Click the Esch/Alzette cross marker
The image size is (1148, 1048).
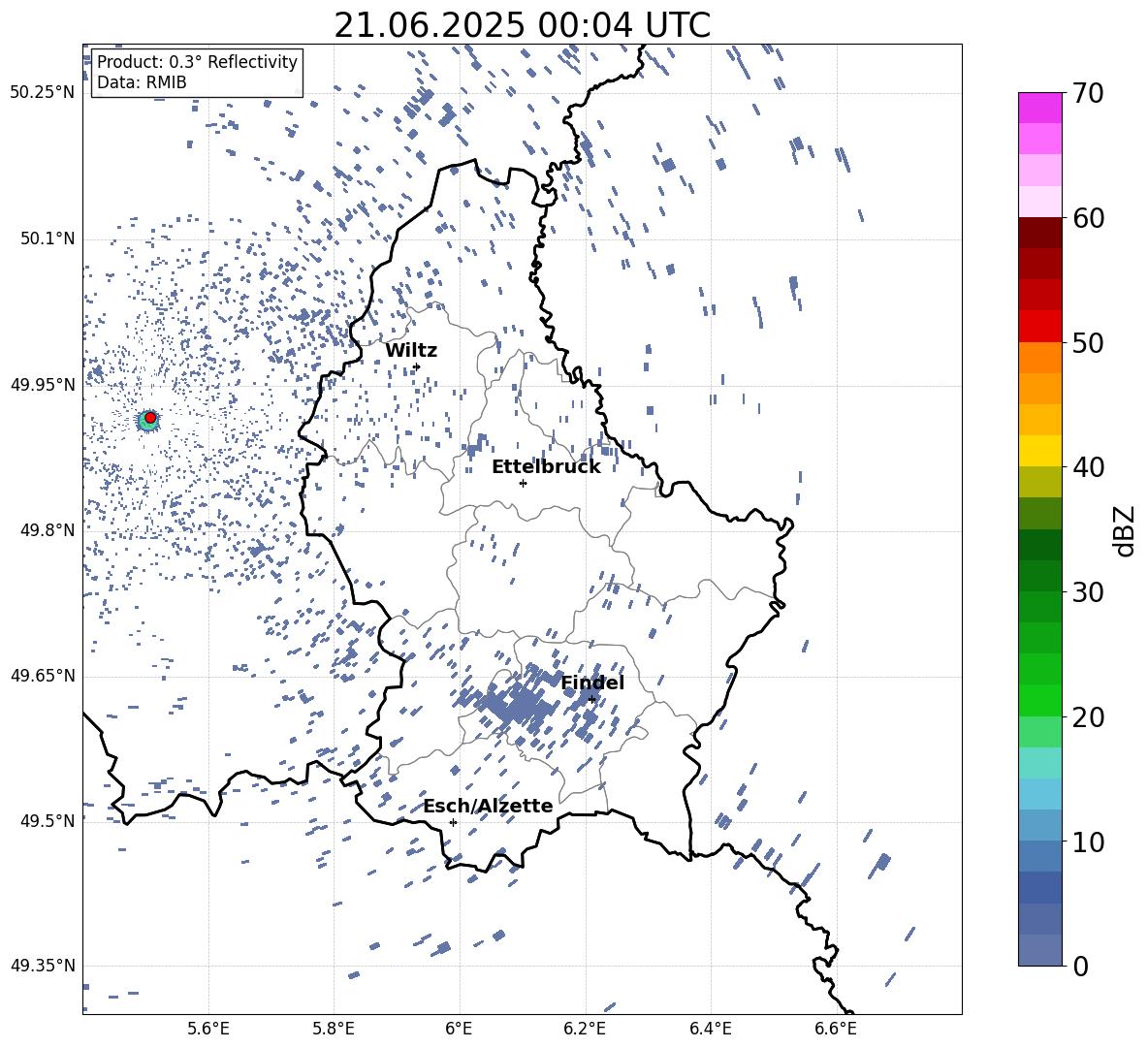tap(453, 822)
